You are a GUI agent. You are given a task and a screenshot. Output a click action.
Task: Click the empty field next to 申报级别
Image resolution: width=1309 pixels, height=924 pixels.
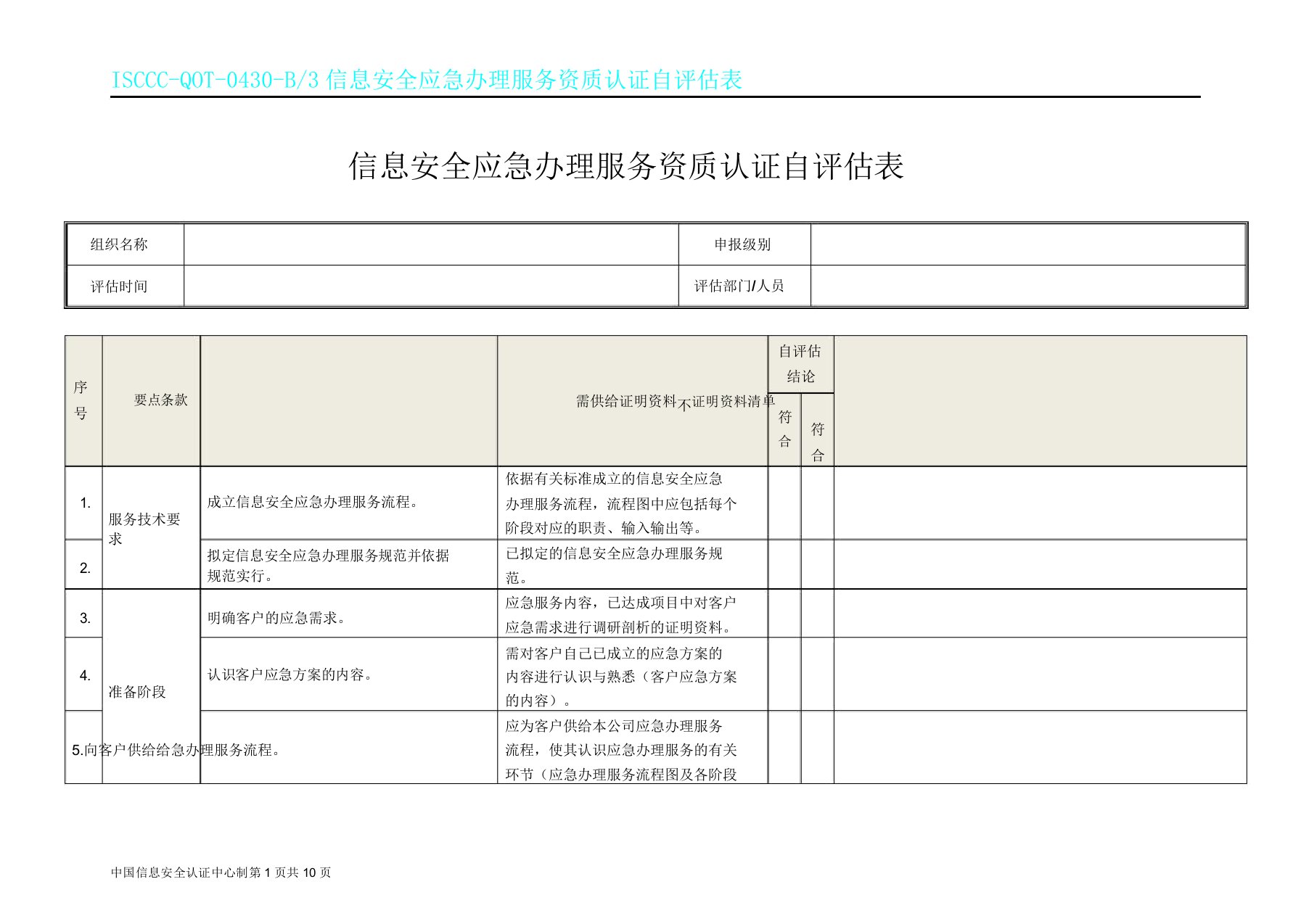1027,244
